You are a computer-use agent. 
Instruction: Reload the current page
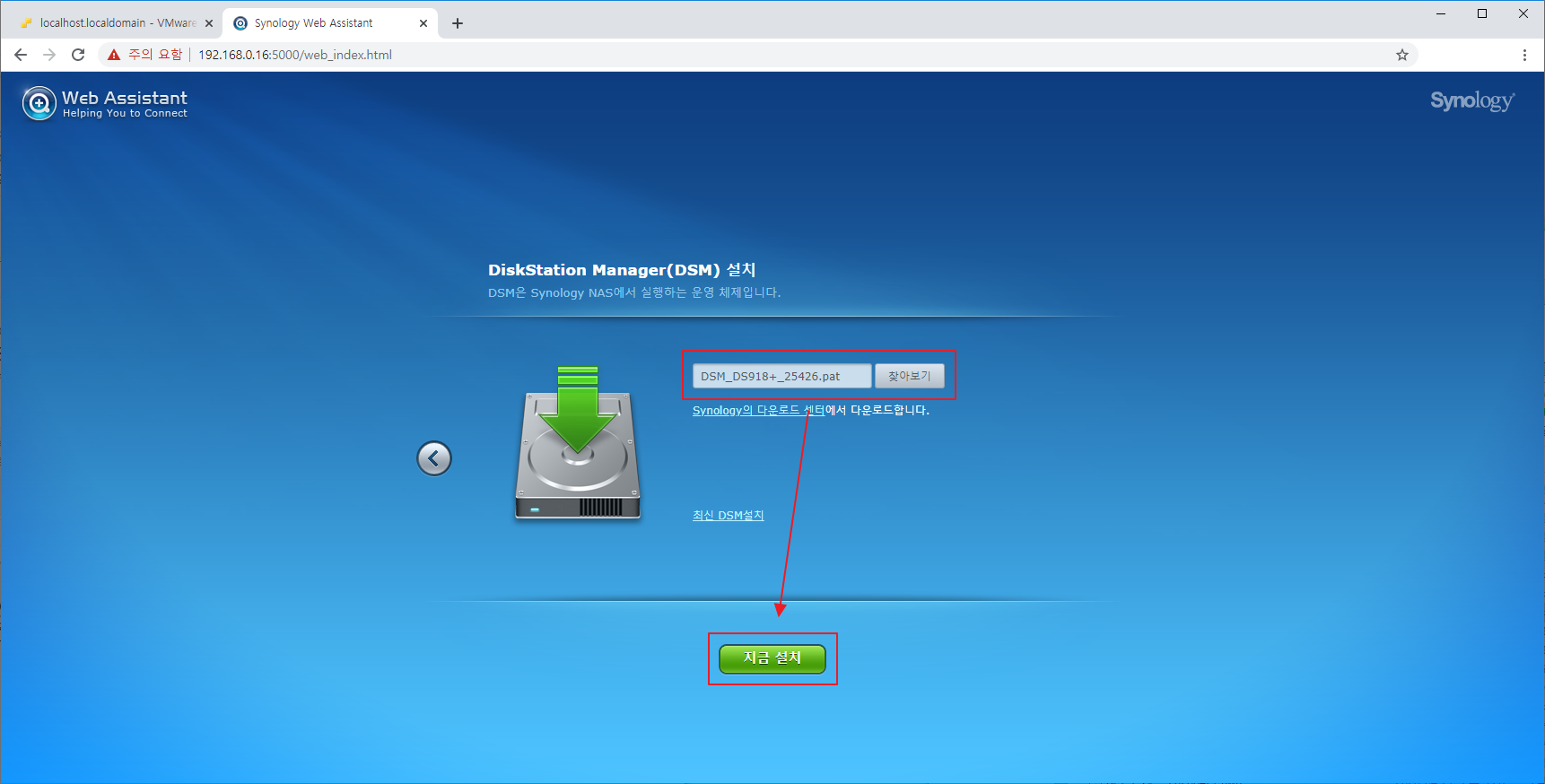[78, 55]
